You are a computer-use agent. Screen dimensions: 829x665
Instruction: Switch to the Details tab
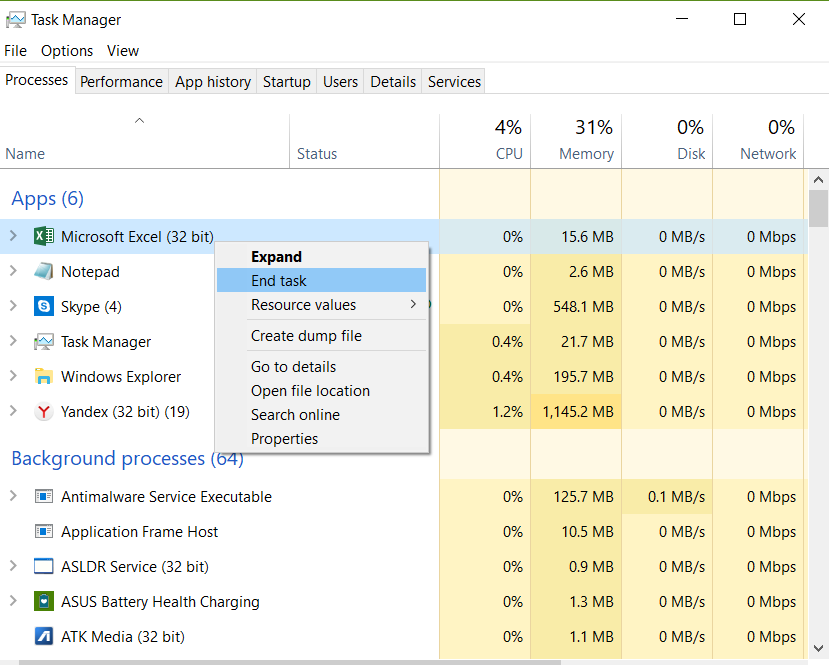pos(393,81)
